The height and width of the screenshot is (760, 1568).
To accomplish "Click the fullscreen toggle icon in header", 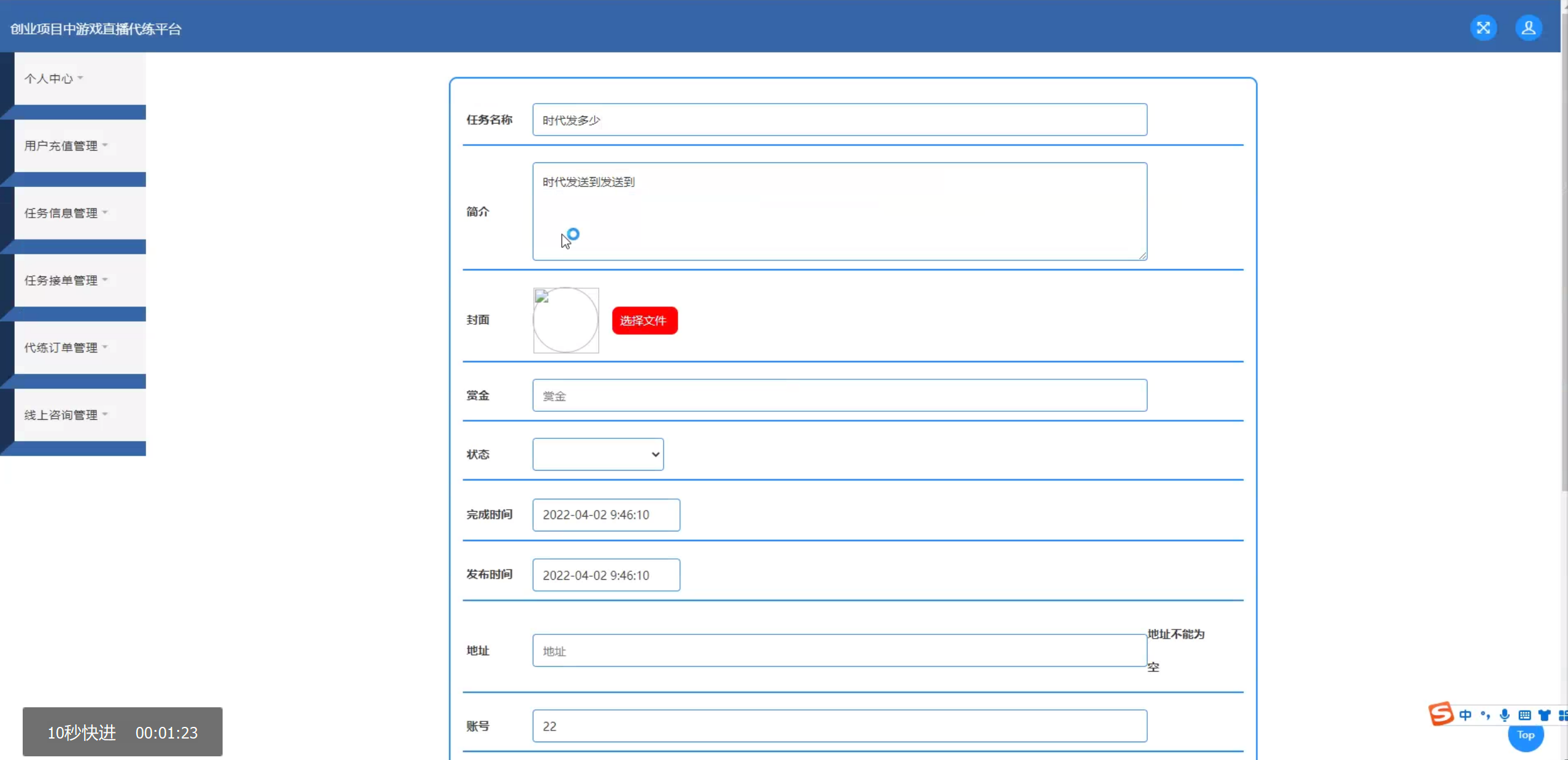I will (1483, 28).
